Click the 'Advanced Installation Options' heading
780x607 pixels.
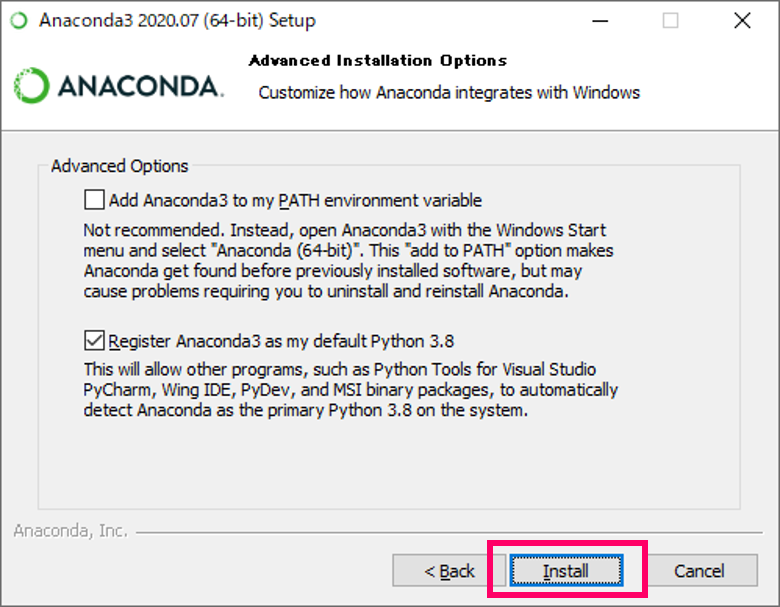click(378, 61)
